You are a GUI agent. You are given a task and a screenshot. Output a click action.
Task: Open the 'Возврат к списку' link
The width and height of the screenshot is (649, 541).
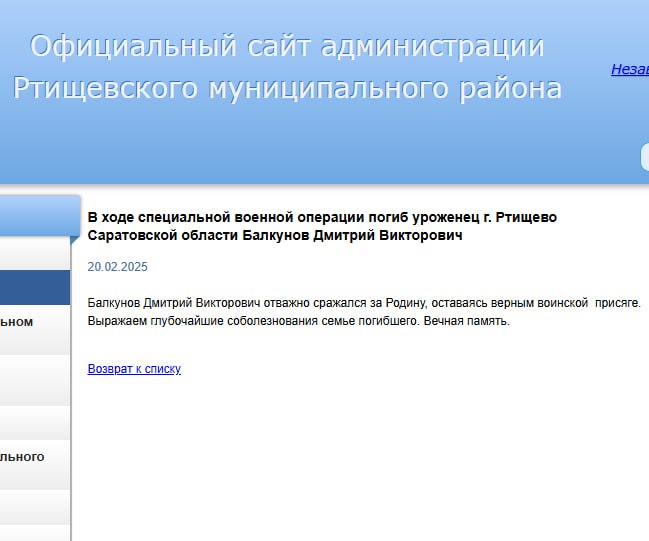[x=134, y=368]
